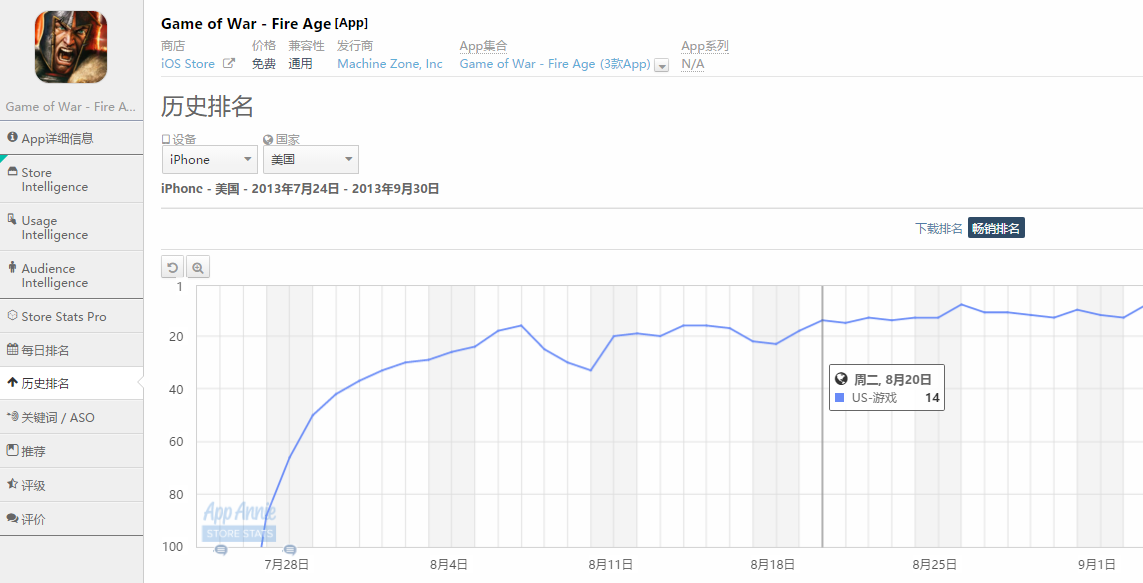Click the person icon beside Audience Intelligence
This screenshot has width=1143, height=583.
(12, 267)
